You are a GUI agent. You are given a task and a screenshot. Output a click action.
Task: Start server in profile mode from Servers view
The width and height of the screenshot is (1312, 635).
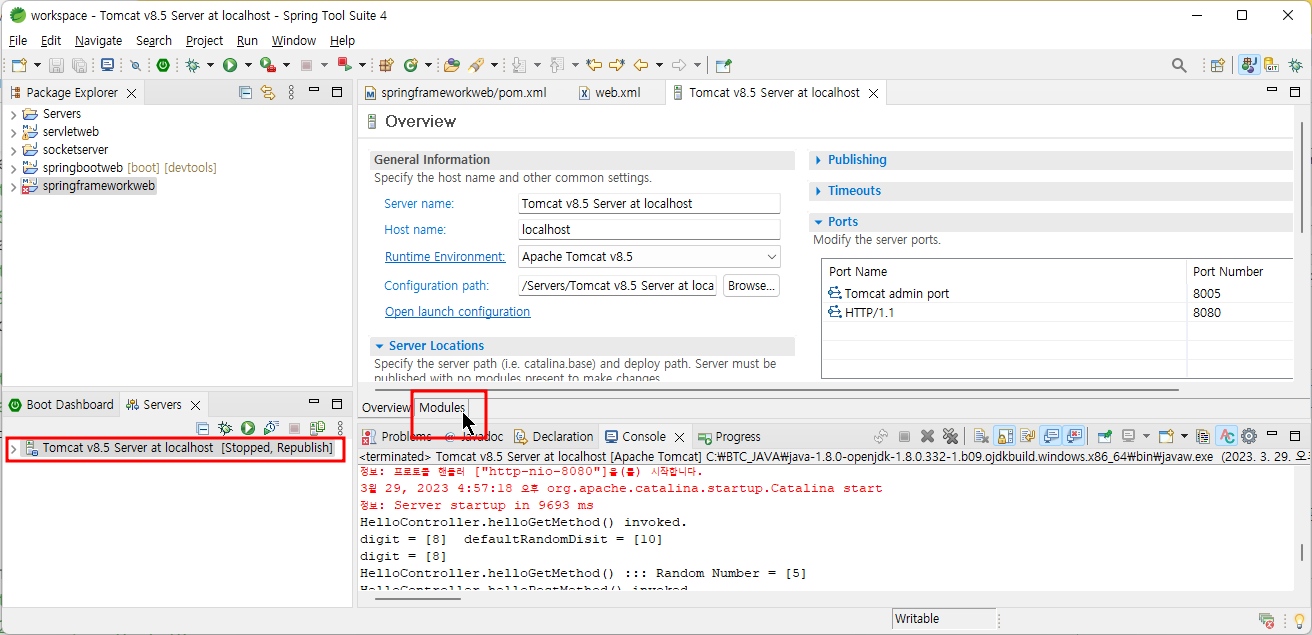(x=270, y=428)
